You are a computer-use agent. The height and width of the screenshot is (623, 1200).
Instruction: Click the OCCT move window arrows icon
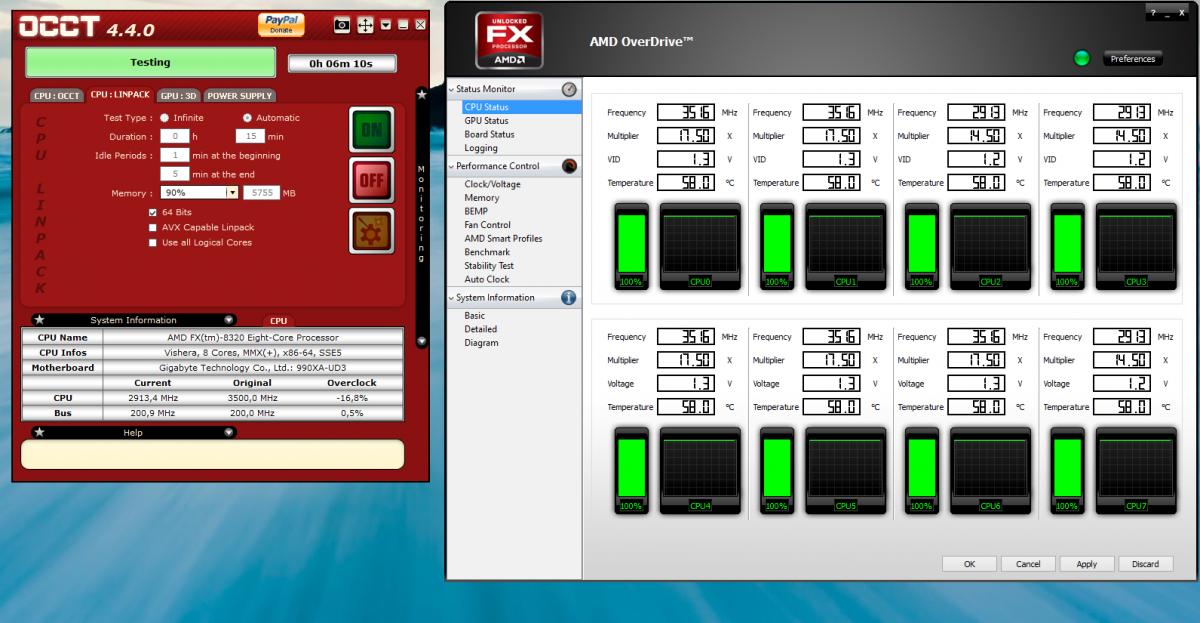pos(365,25)
